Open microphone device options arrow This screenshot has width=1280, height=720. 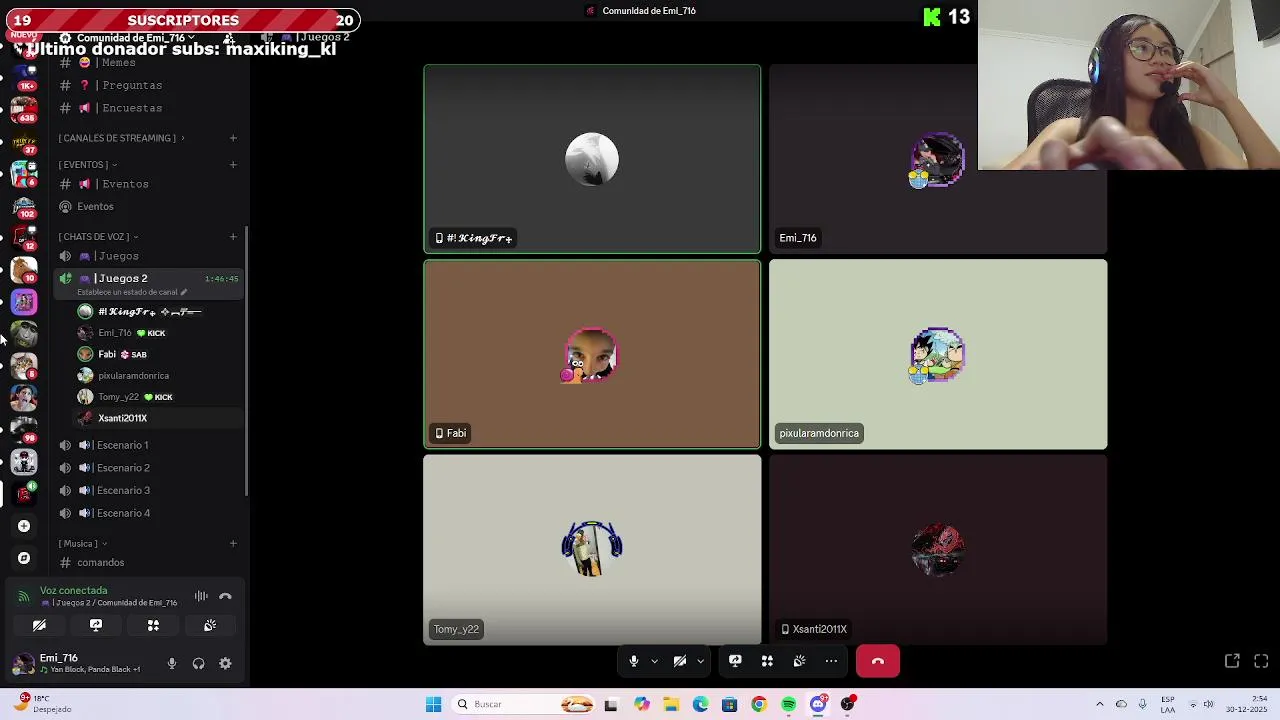[654, 661]
